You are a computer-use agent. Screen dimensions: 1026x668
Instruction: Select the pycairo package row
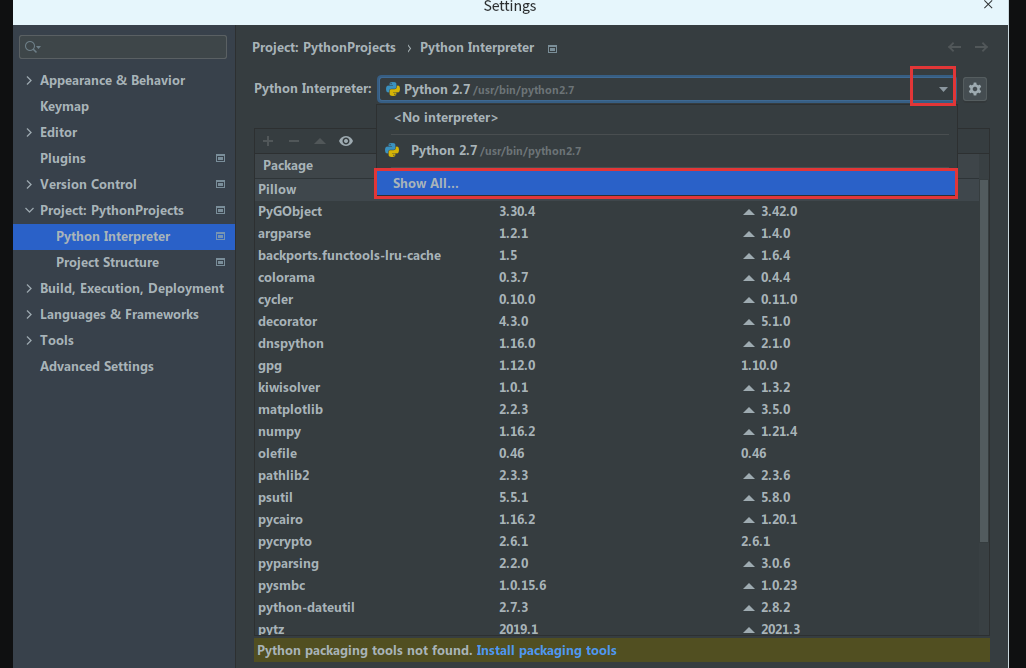[x=617, y=519]
